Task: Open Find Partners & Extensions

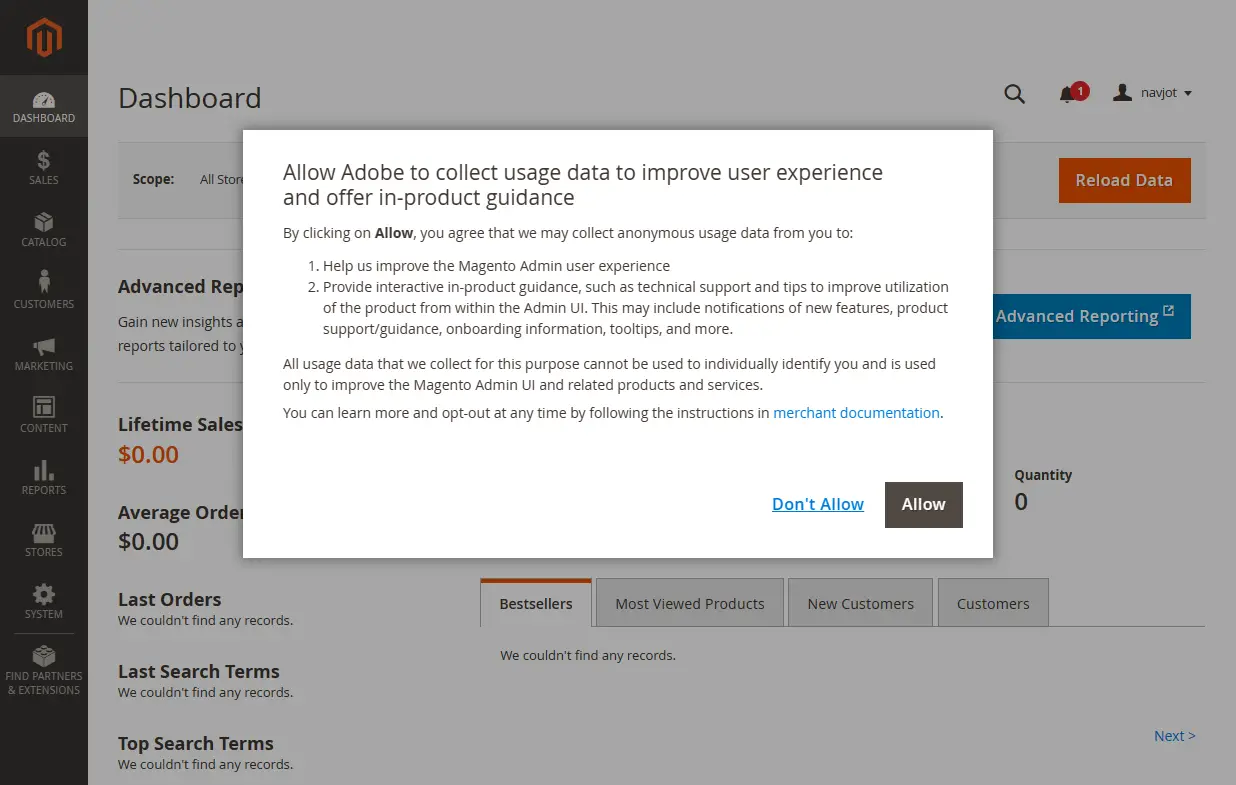Action: tap(44, 658)
